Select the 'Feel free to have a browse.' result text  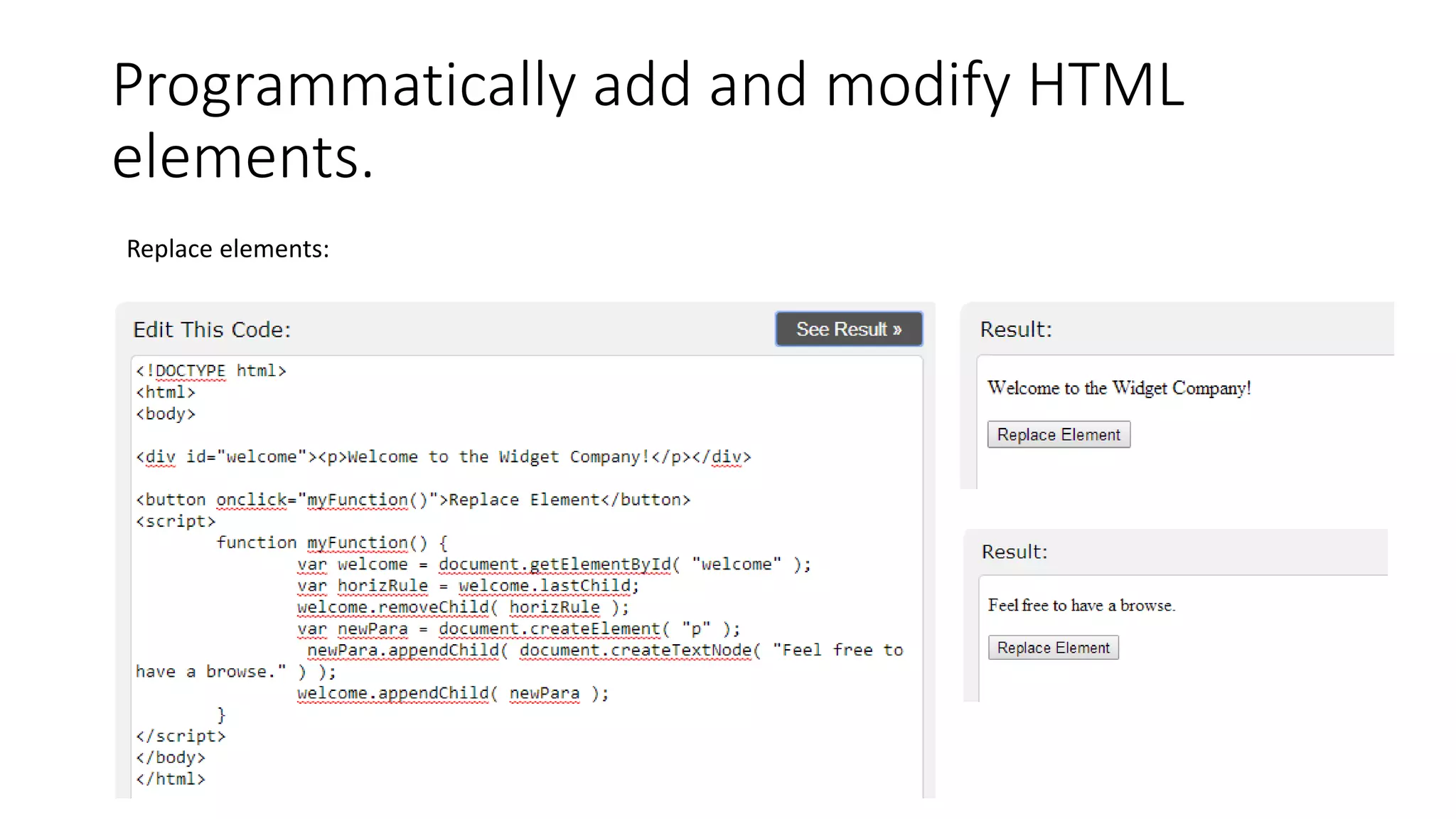1081,605
